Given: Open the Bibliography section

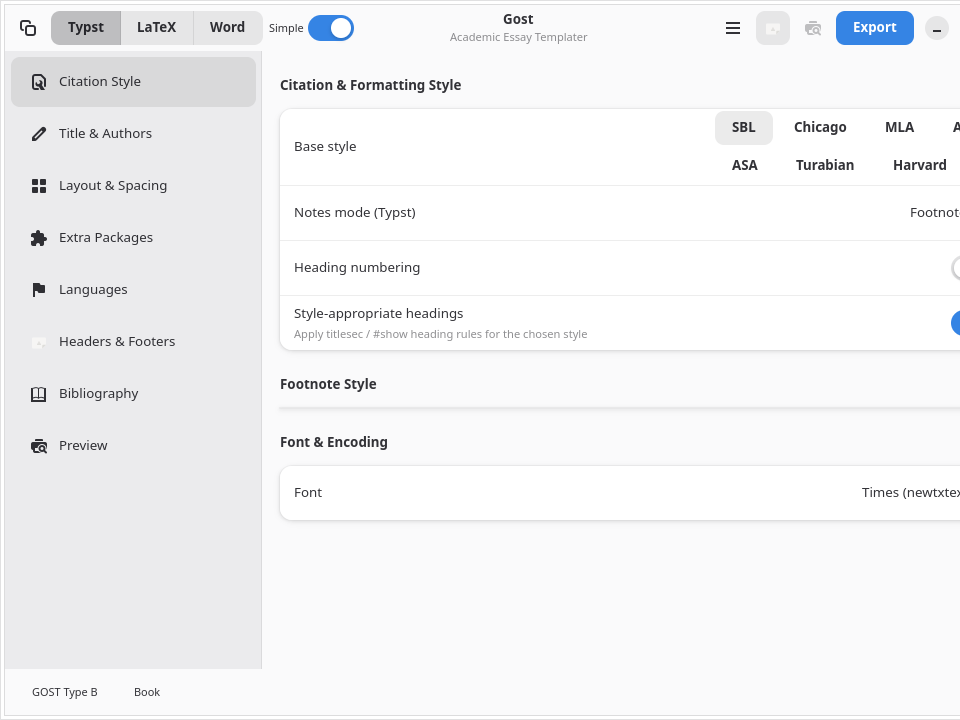Looking at the screenshot, I should [133, 394].
